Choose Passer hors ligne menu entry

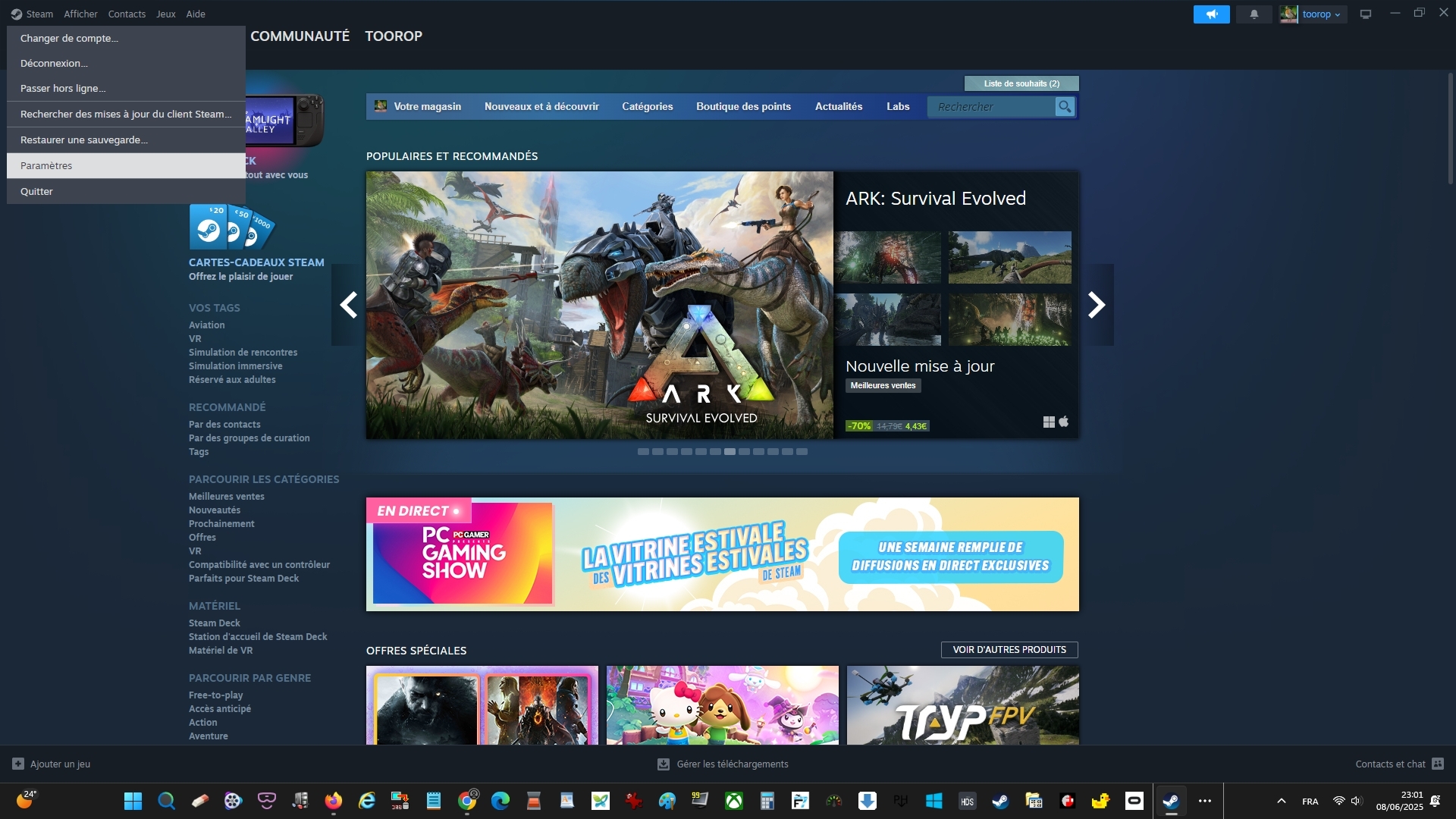63,89
